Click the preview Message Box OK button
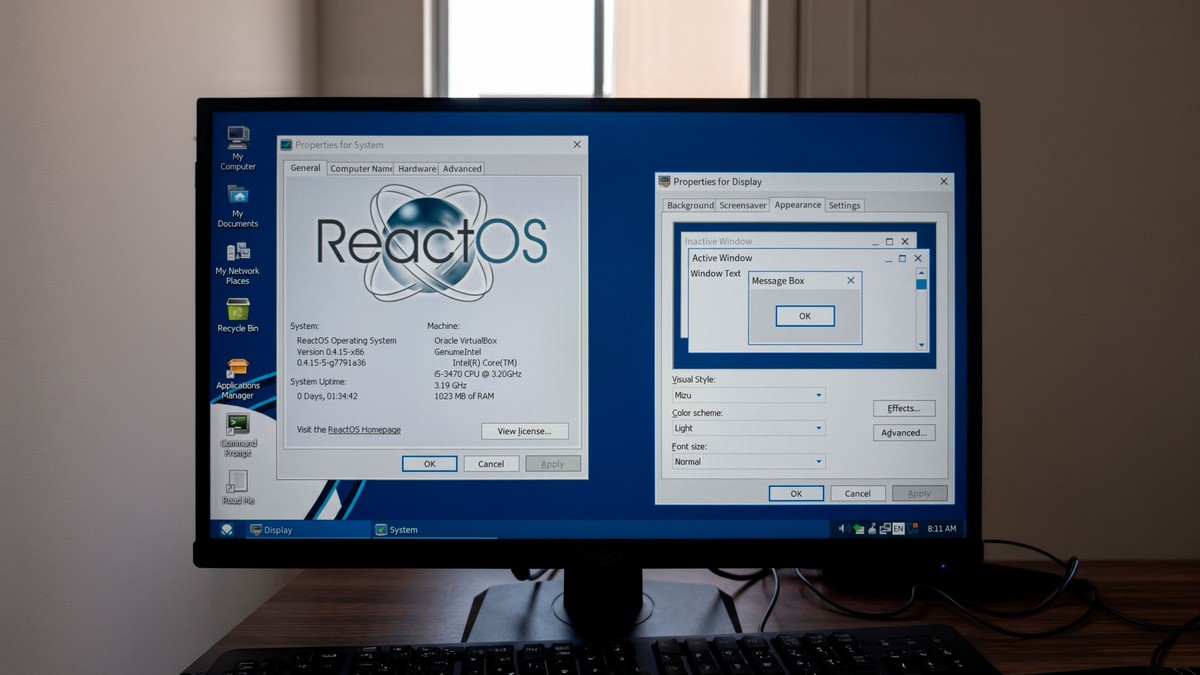Viewport: 1200px width, 675px height. tap(805, 316)
